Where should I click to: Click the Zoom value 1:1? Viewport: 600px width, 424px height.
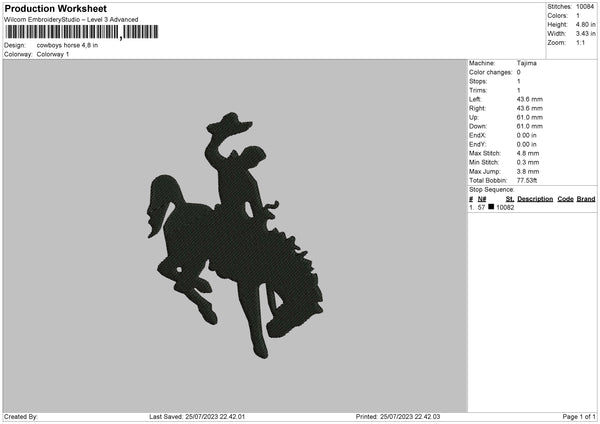(580, 42)
